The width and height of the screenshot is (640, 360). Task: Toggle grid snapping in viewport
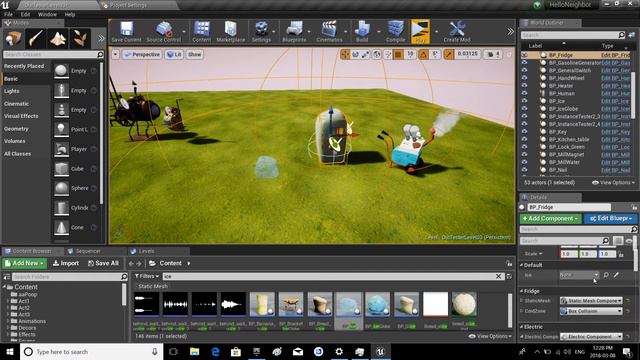[x=398, y=54]
